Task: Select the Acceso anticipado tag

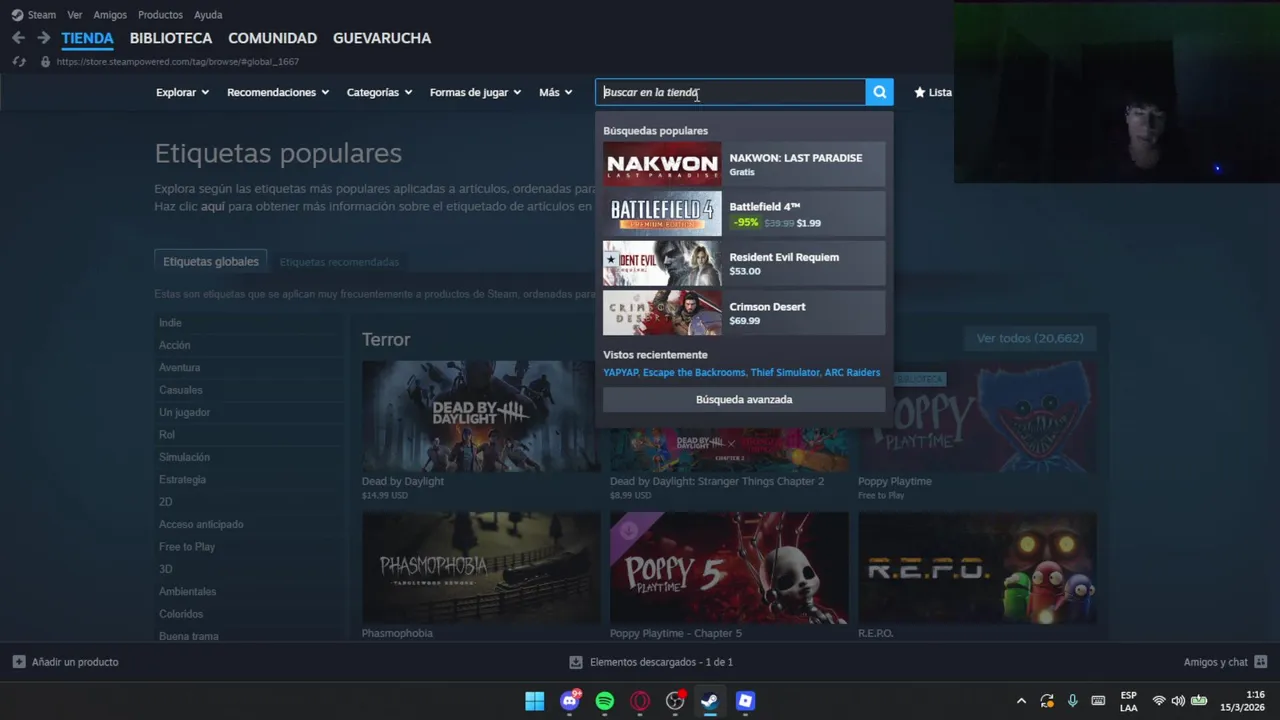Action: tap(201, 524)
